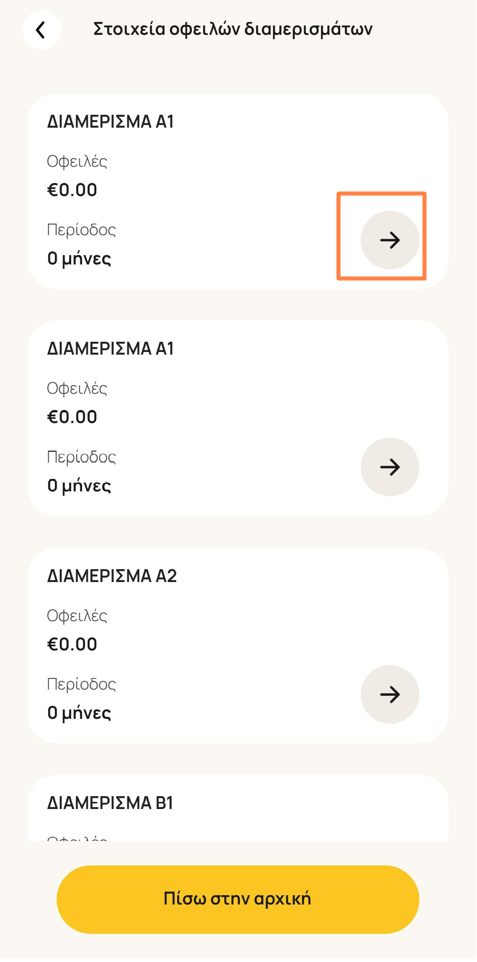Click the €0.00 amount in ΔΙΑΜΕΡΙΣΜΑ Α2 card
Screen dimensions: 477x962
[x=72, y=644]
